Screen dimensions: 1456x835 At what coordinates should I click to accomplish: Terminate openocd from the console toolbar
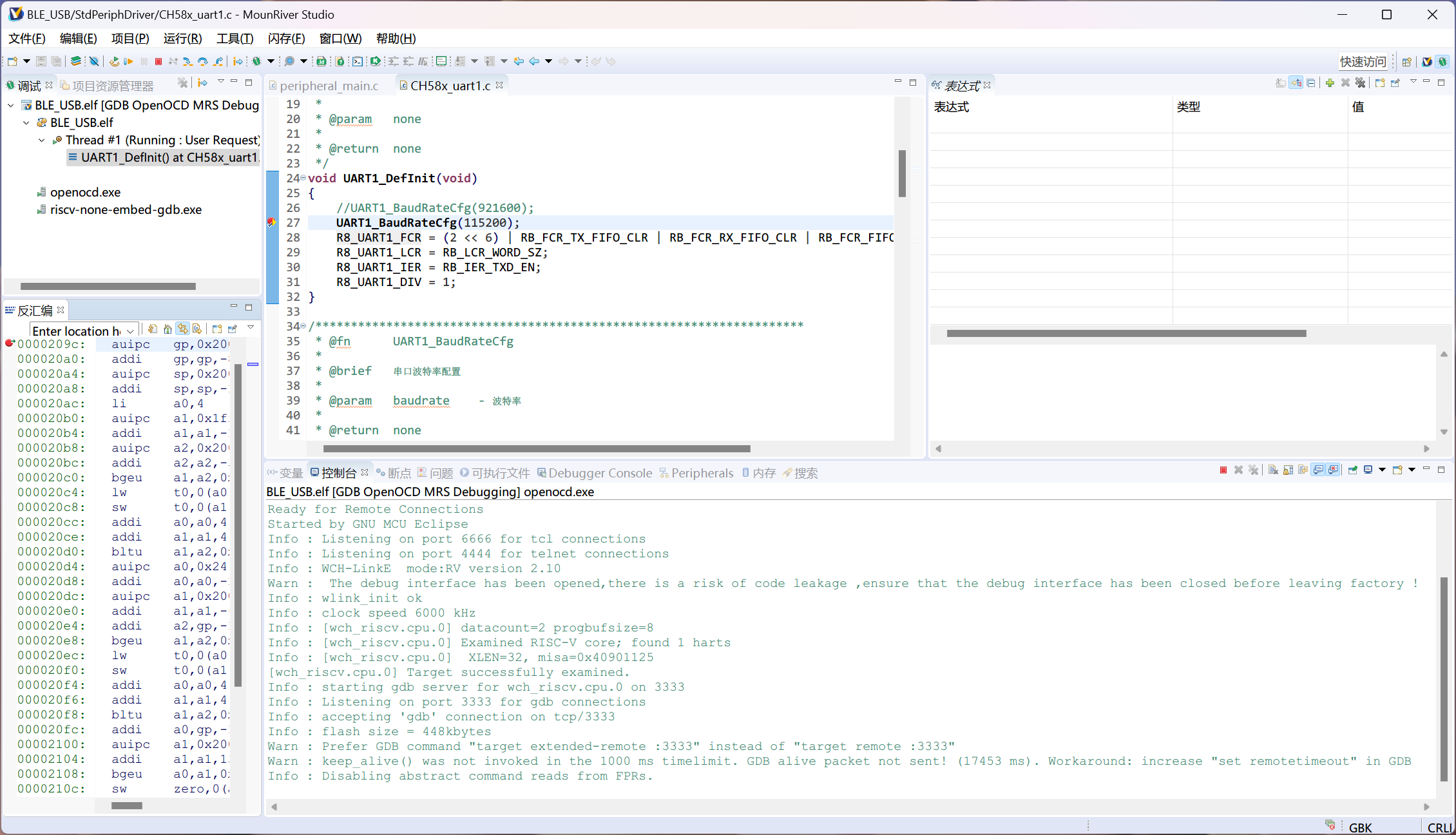click(x=1223, y=470)
